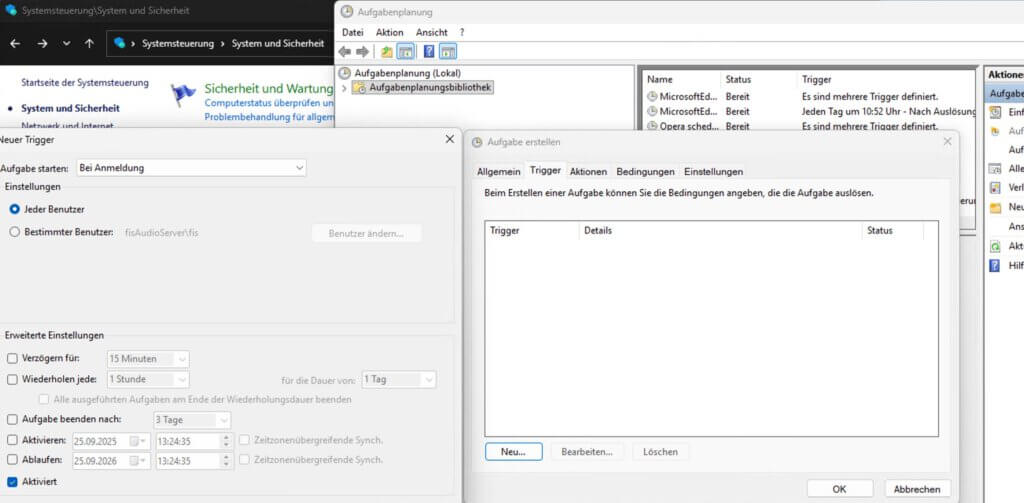Screen dimensions: 1024x503
Task: Open calendar picker for Ablaufen date
Action: (138, 461)
